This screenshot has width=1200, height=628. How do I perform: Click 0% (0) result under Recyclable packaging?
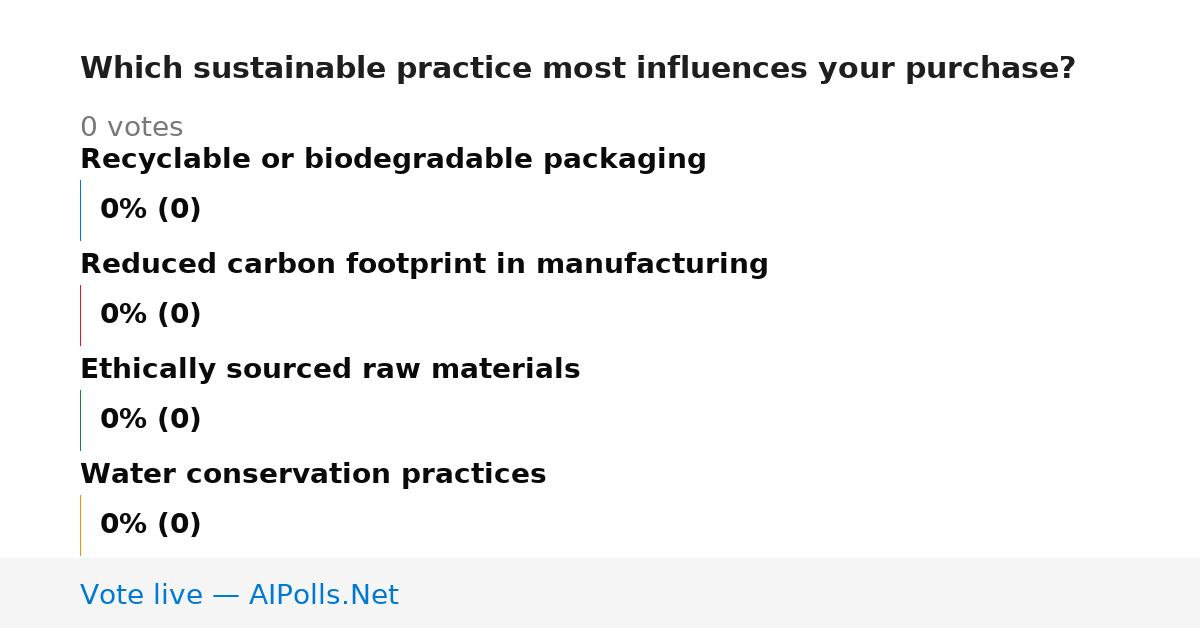(x=151, y=210)
